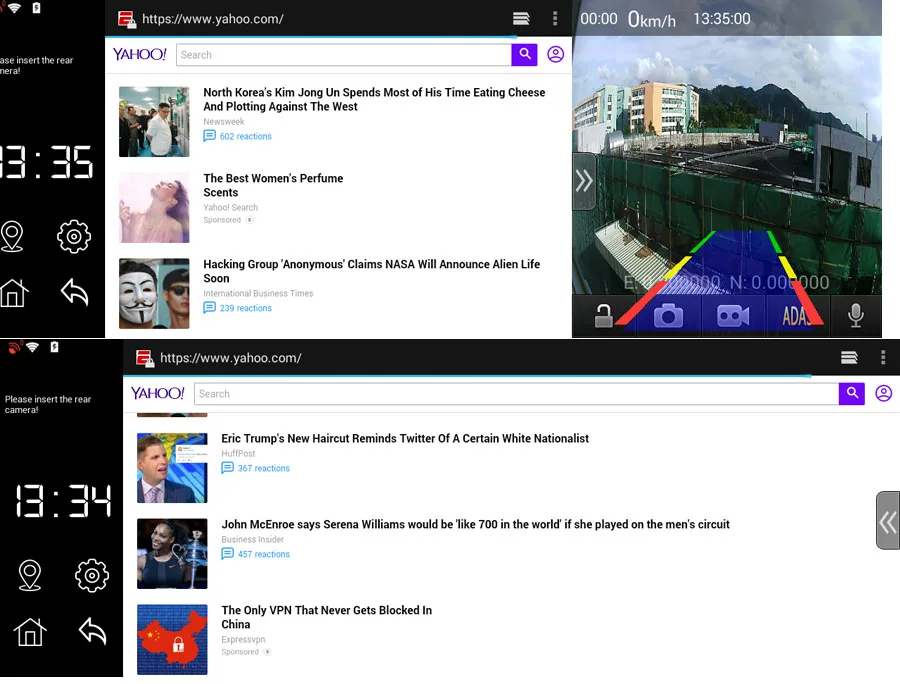Click the site security icon in the top browser
Screen dimensions: 900x684
point(127,20)
